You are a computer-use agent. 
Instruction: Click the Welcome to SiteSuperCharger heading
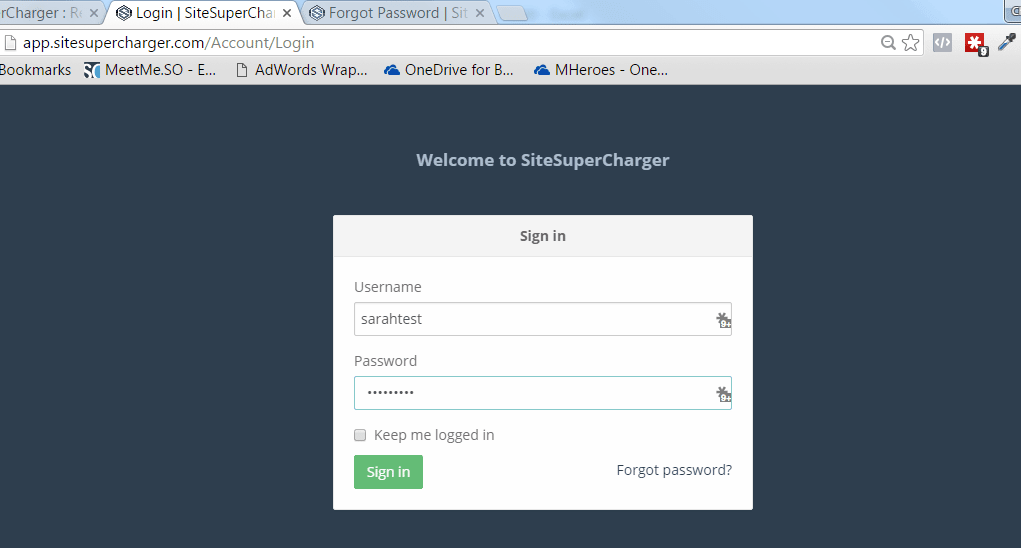coord(542,160)
